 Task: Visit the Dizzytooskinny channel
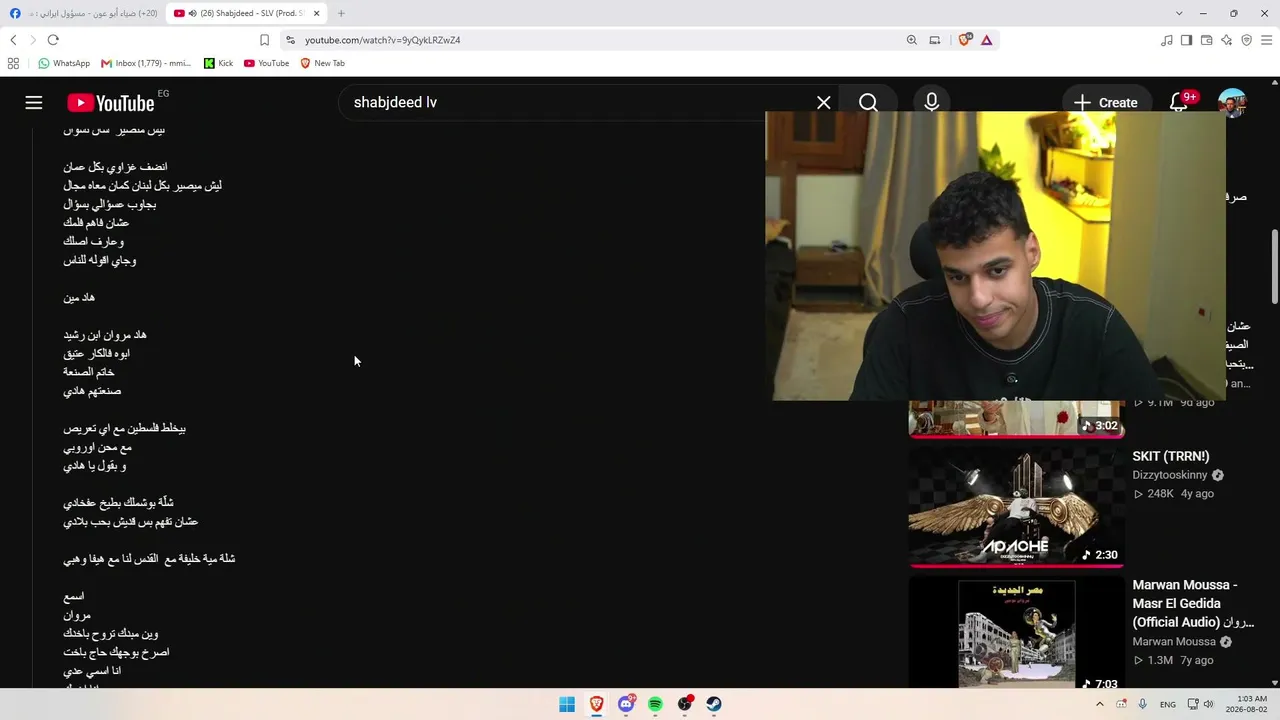click(1170, 475)
